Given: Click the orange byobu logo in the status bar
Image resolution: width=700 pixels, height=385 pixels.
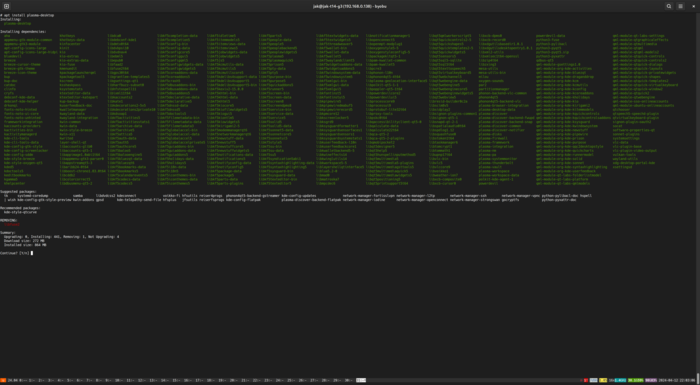Looking at the screenshot, I should (x=3, y=381).
